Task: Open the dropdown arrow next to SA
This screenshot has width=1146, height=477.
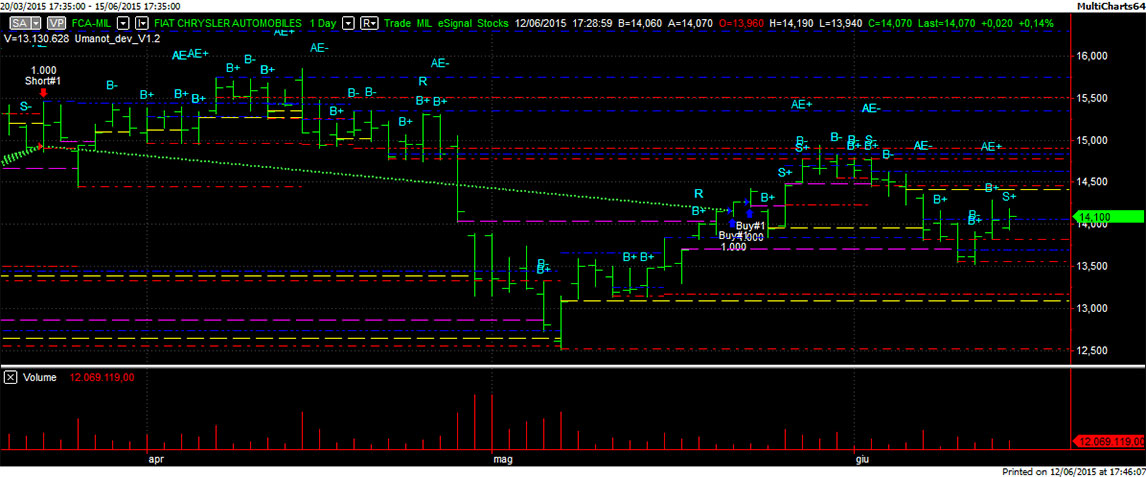Action: coord(36,21)
